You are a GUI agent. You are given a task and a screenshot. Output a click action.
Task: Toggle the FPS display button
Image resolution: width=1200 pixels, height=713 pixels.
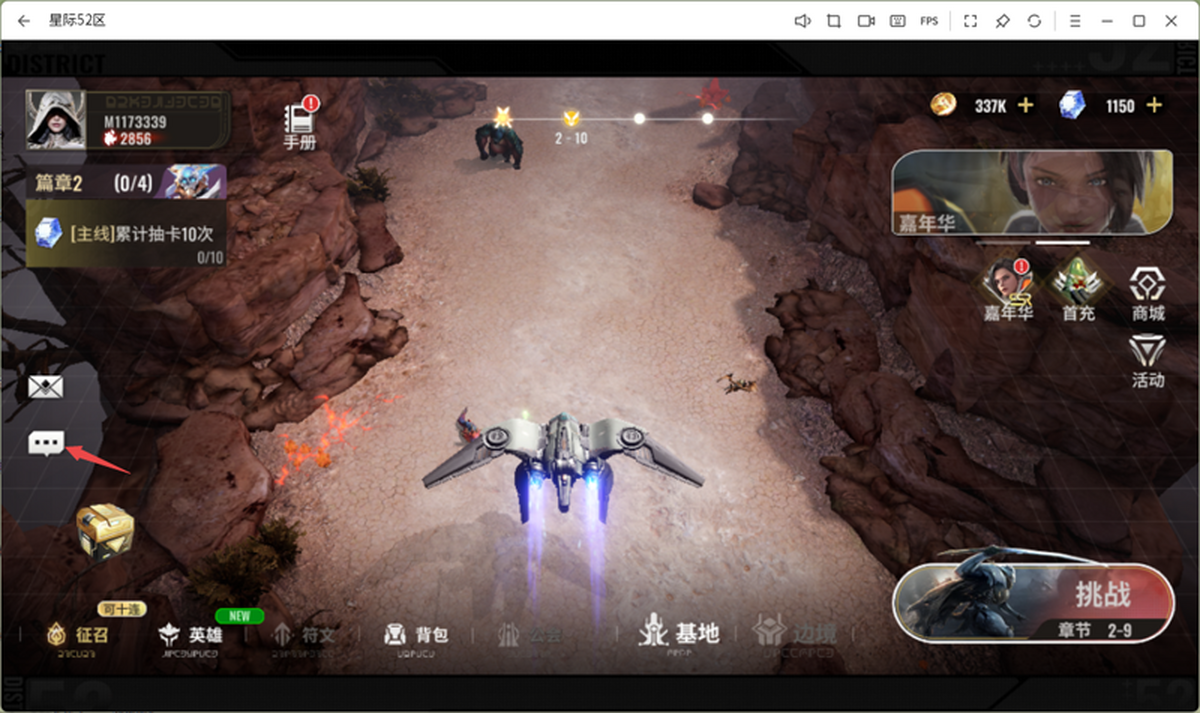[x=929, y=21]
